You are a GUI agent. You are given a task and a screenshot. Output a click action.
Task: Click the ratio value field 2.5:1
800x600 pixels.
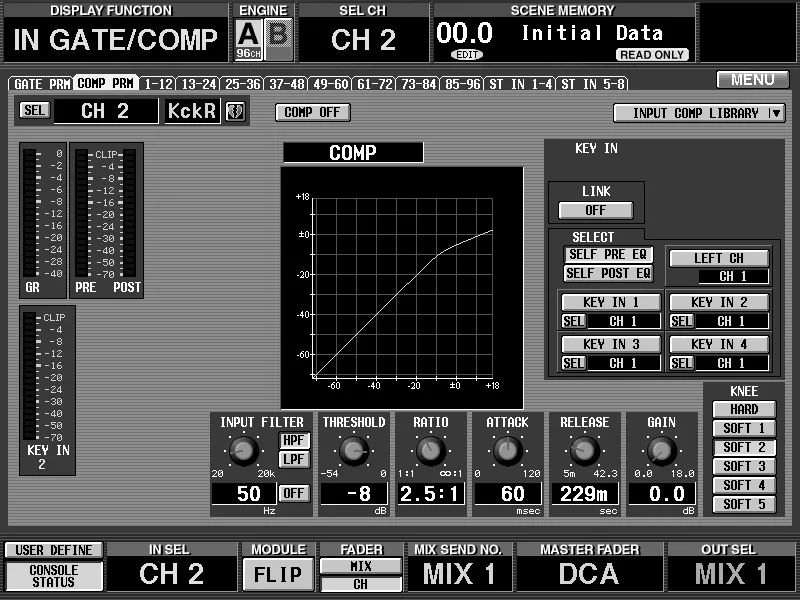click(431, 493)
